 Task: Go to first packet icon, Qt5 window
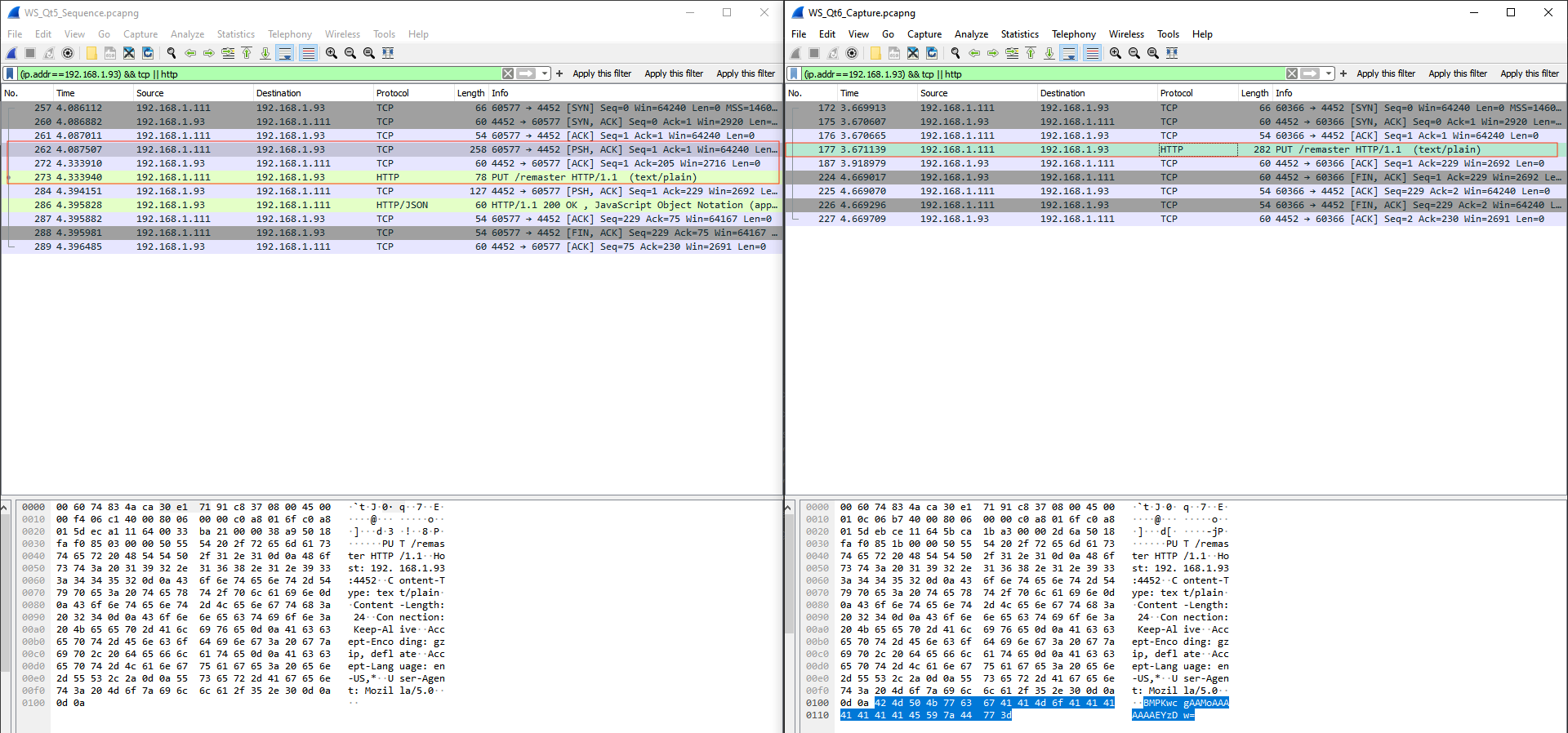pos(247,53)
